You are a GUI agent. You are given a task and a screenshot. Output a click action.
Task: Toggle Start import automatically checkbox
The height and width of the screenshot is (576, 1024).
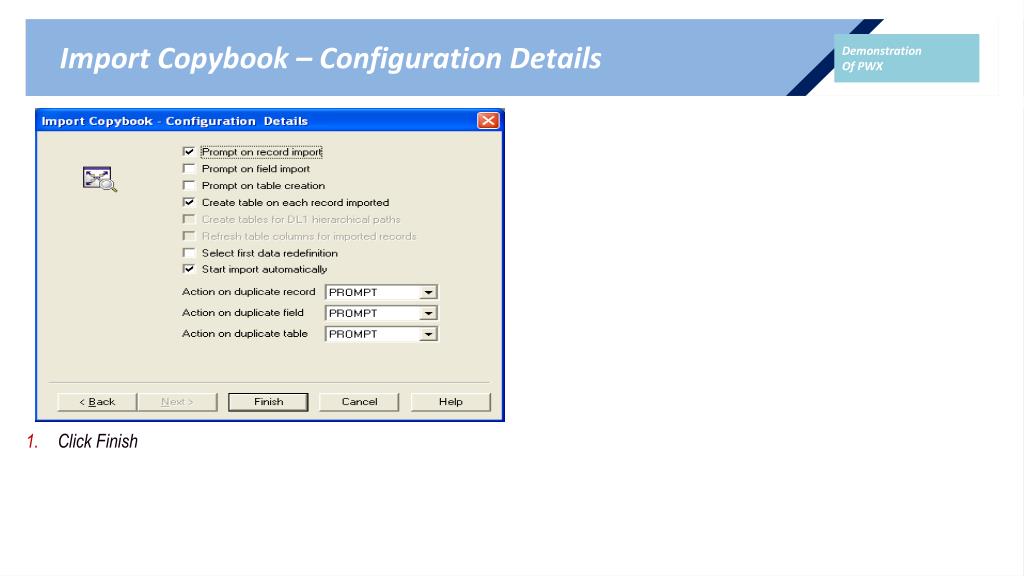pyautogui.click(x=189, y=269)
